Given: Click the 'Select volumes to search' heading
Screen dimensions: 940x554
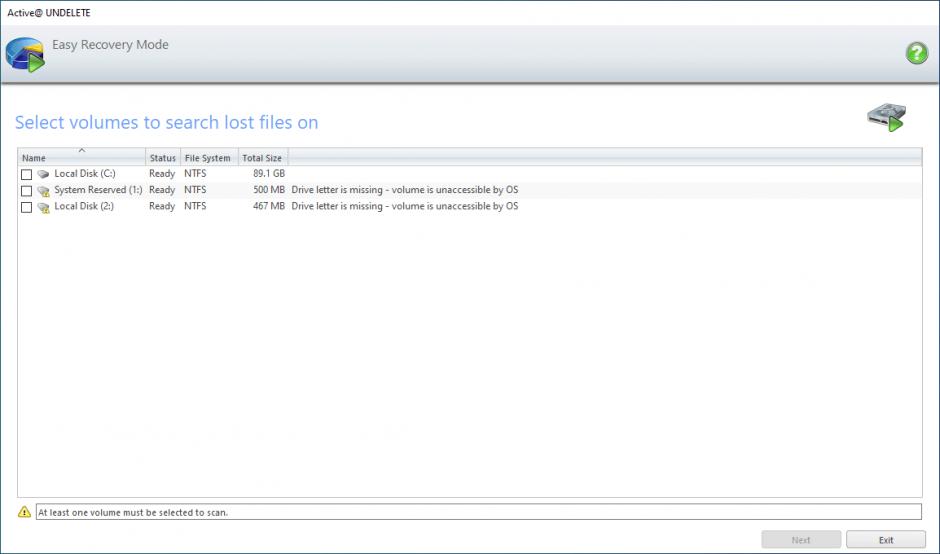Looking at the screenshot, I should tap(167, 122).
